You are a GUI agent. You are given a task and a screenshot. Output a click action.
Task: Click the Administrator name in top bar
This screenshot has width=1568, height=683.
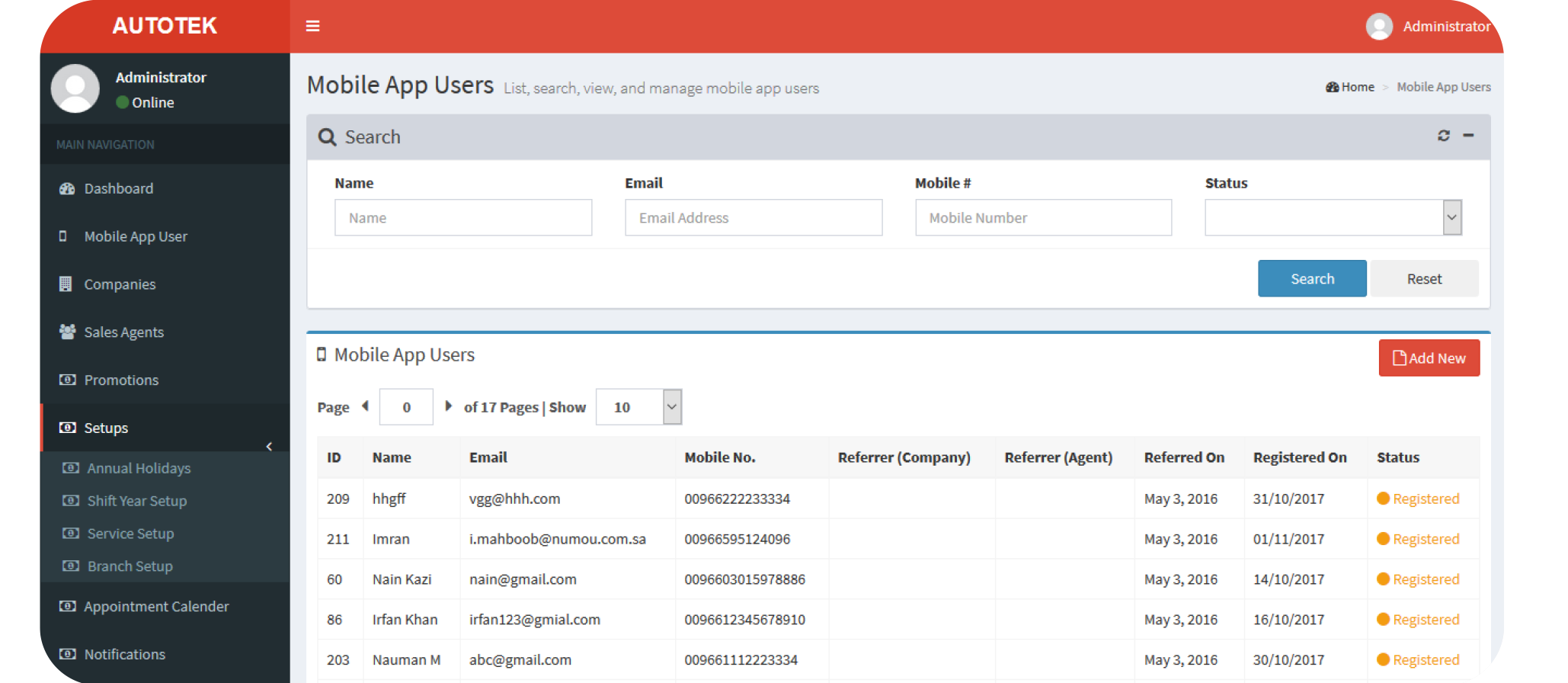point(1446,27)
